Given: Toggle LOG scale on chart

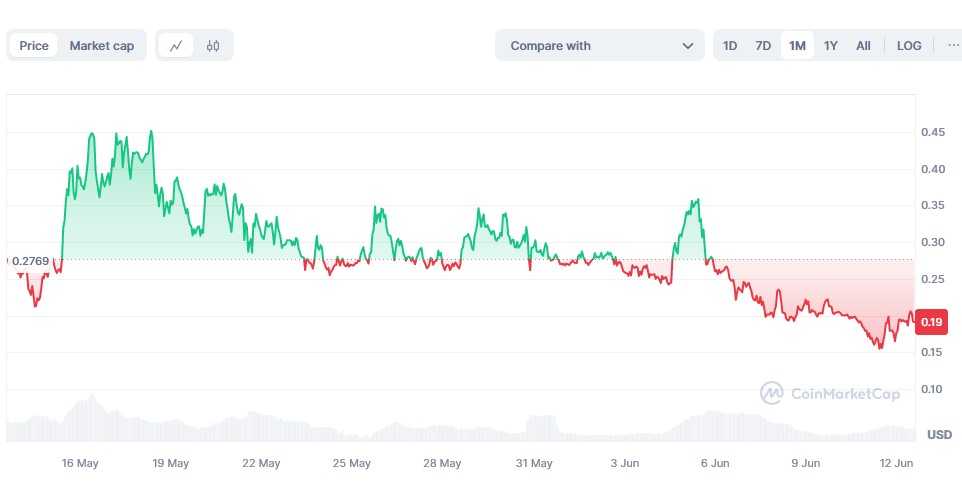Looking at the screenshot, I should tap(909, 45).
